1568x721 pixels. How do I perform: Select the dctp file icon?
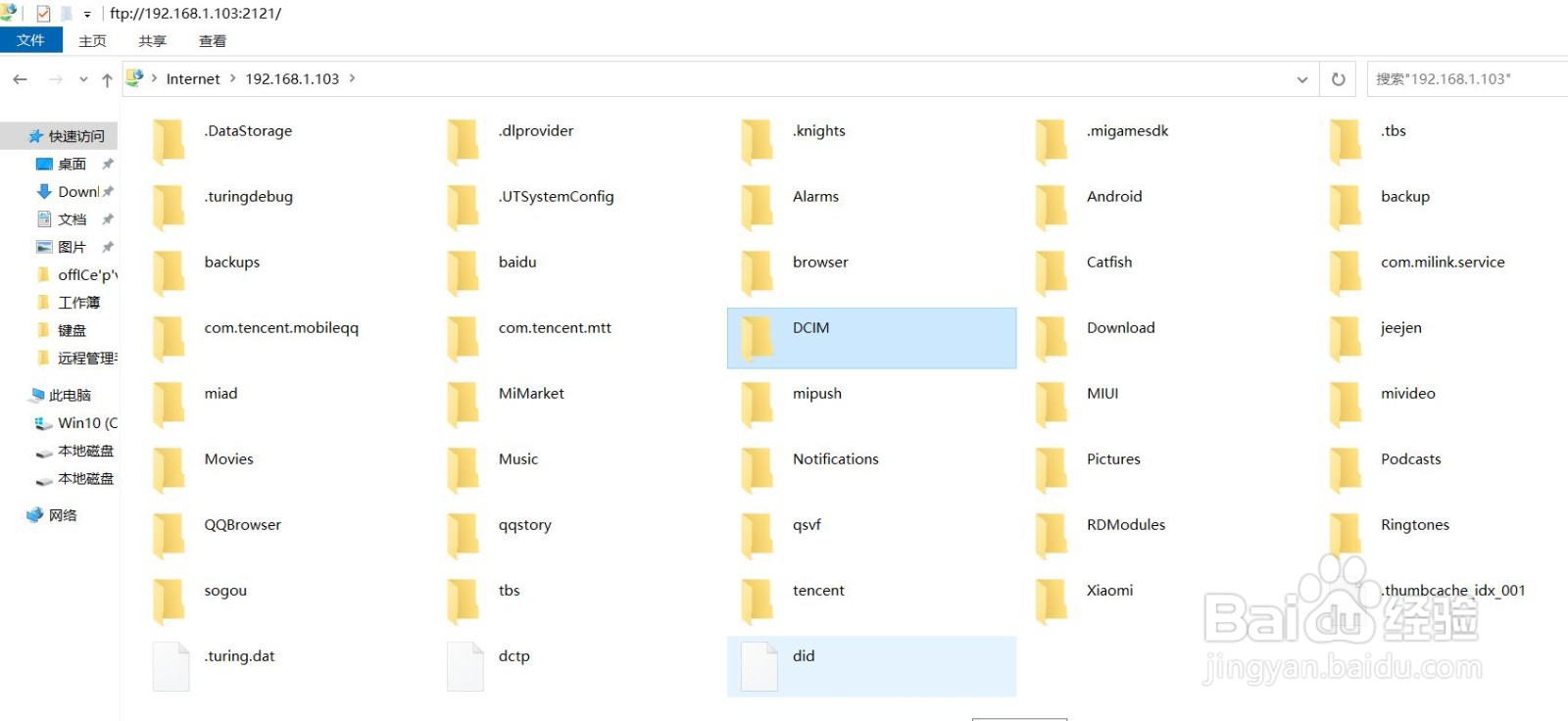click(465, 667)
